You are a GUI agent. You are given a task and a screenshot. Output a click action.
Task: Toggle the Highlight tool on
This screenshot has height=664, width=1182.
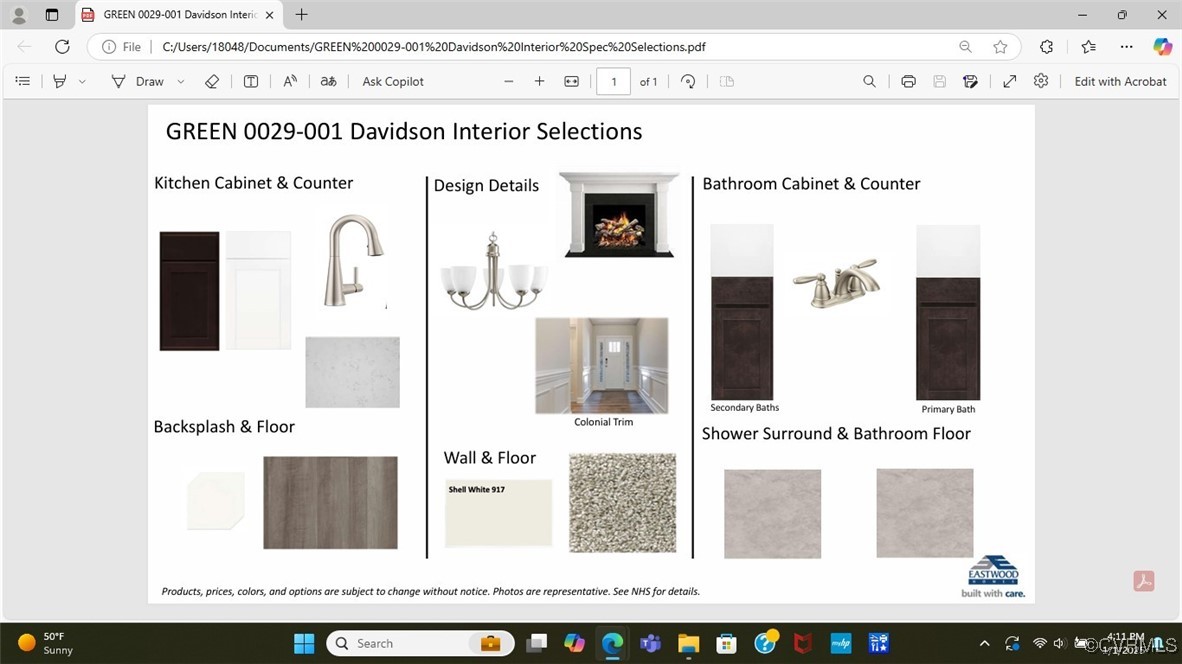[60, 81]
